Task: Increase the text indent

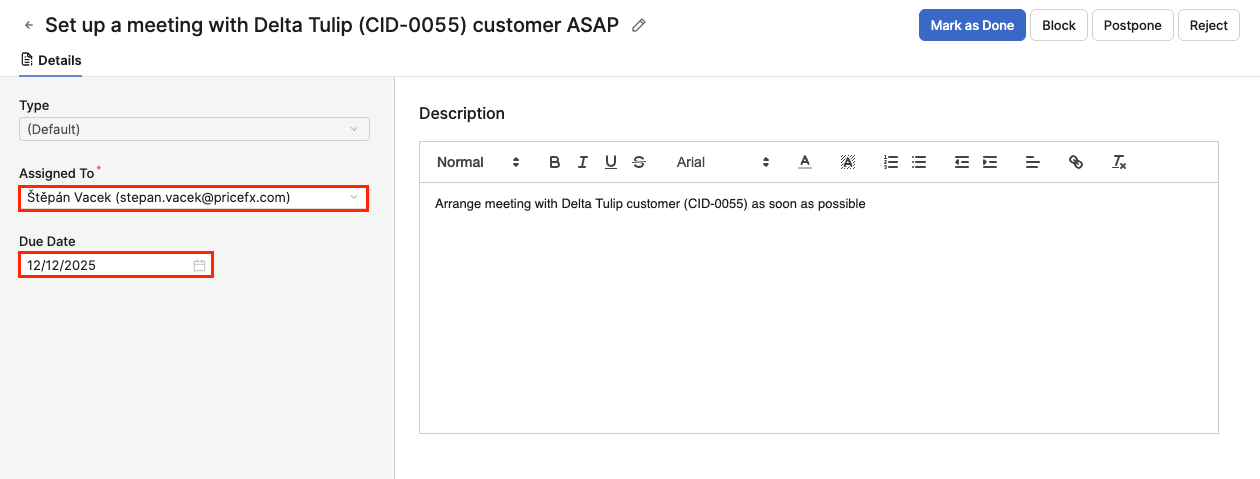Action: (x=990, y=162)
